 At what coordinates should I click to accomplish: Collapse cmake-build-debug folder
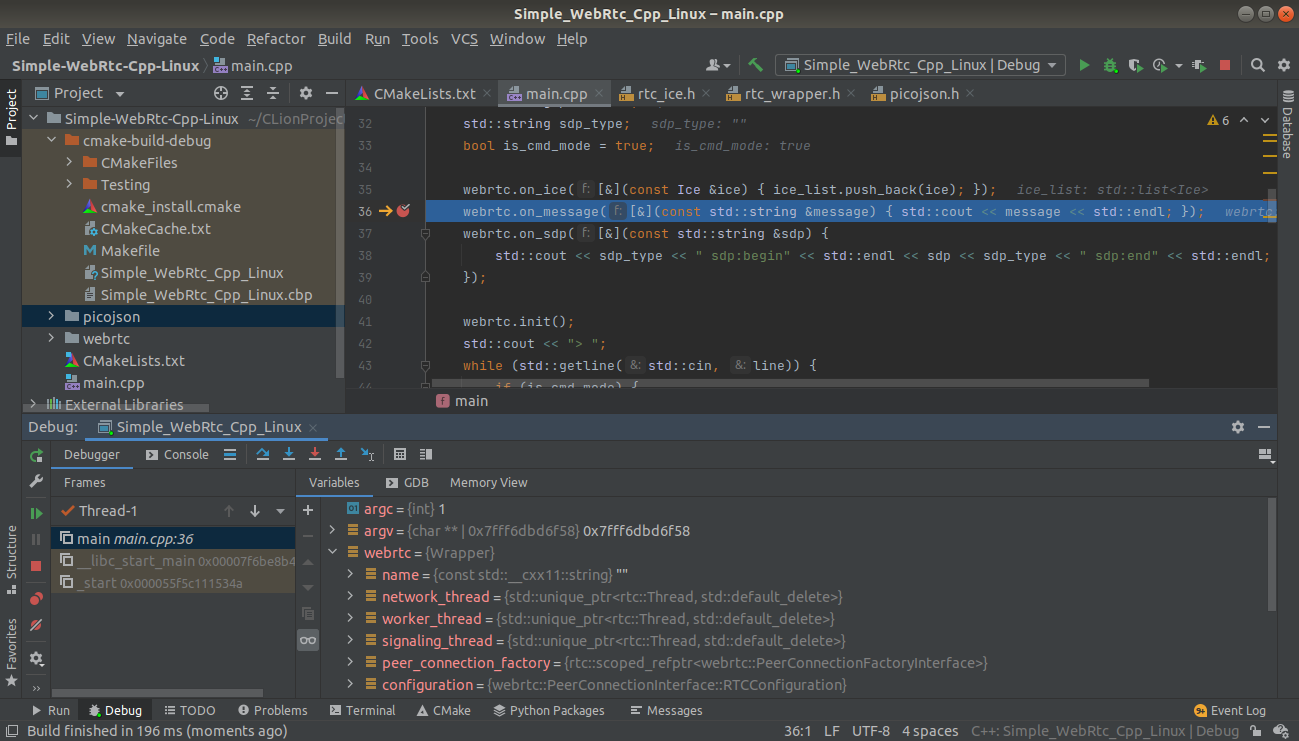click(51, 141)
